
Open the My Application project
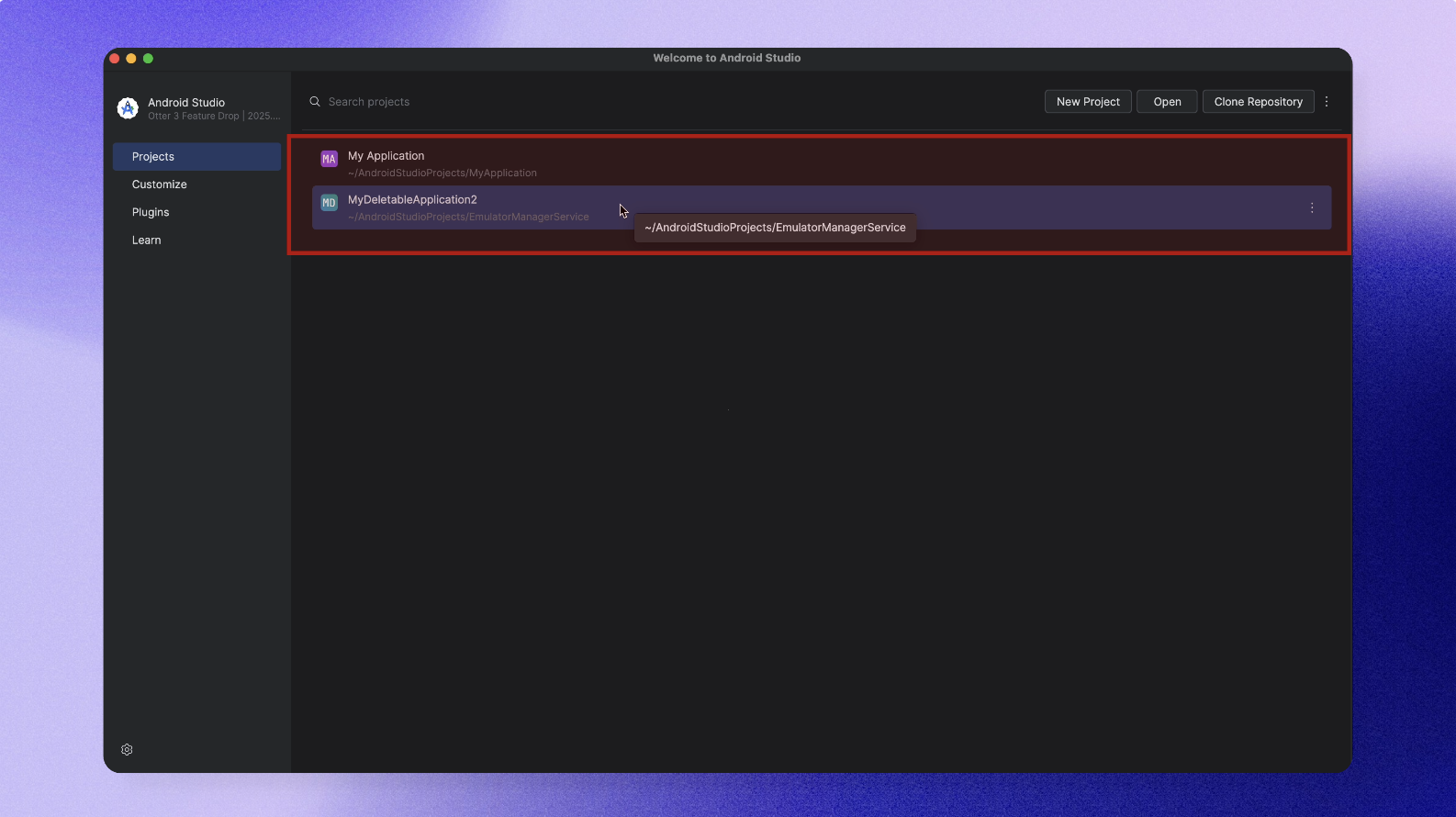[x=386, y=156]
